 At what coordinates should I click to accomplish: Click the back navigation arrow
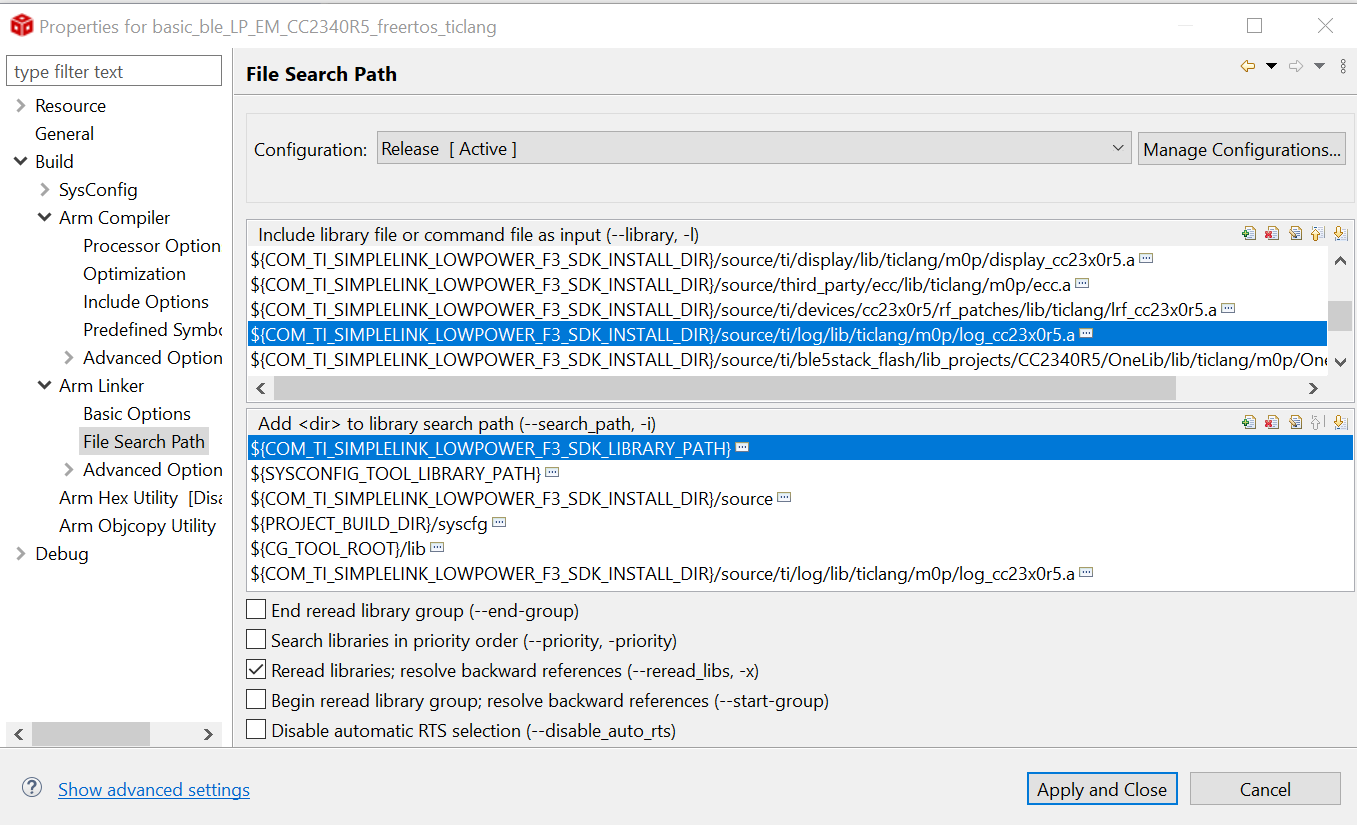1246,64
